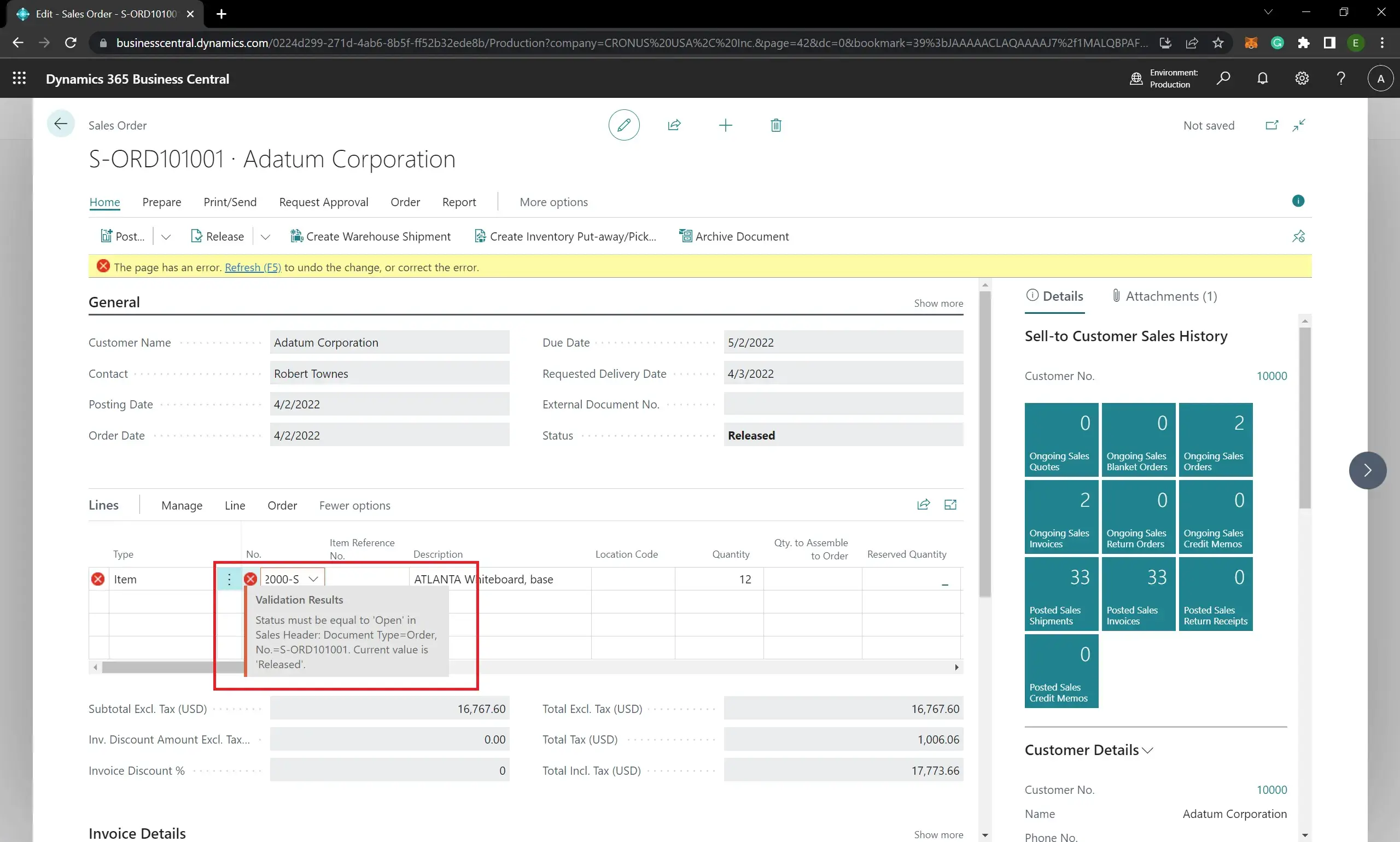Screen dimensions: 1400x842
Task: Click Archive Document
Action: click(734, 237)
